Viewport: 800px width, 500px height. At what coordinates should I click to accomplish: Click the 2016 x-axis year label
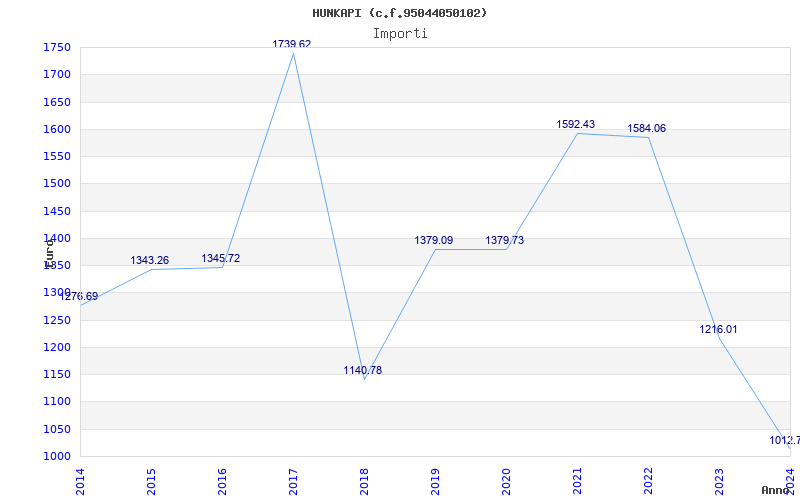pos(222,481)
